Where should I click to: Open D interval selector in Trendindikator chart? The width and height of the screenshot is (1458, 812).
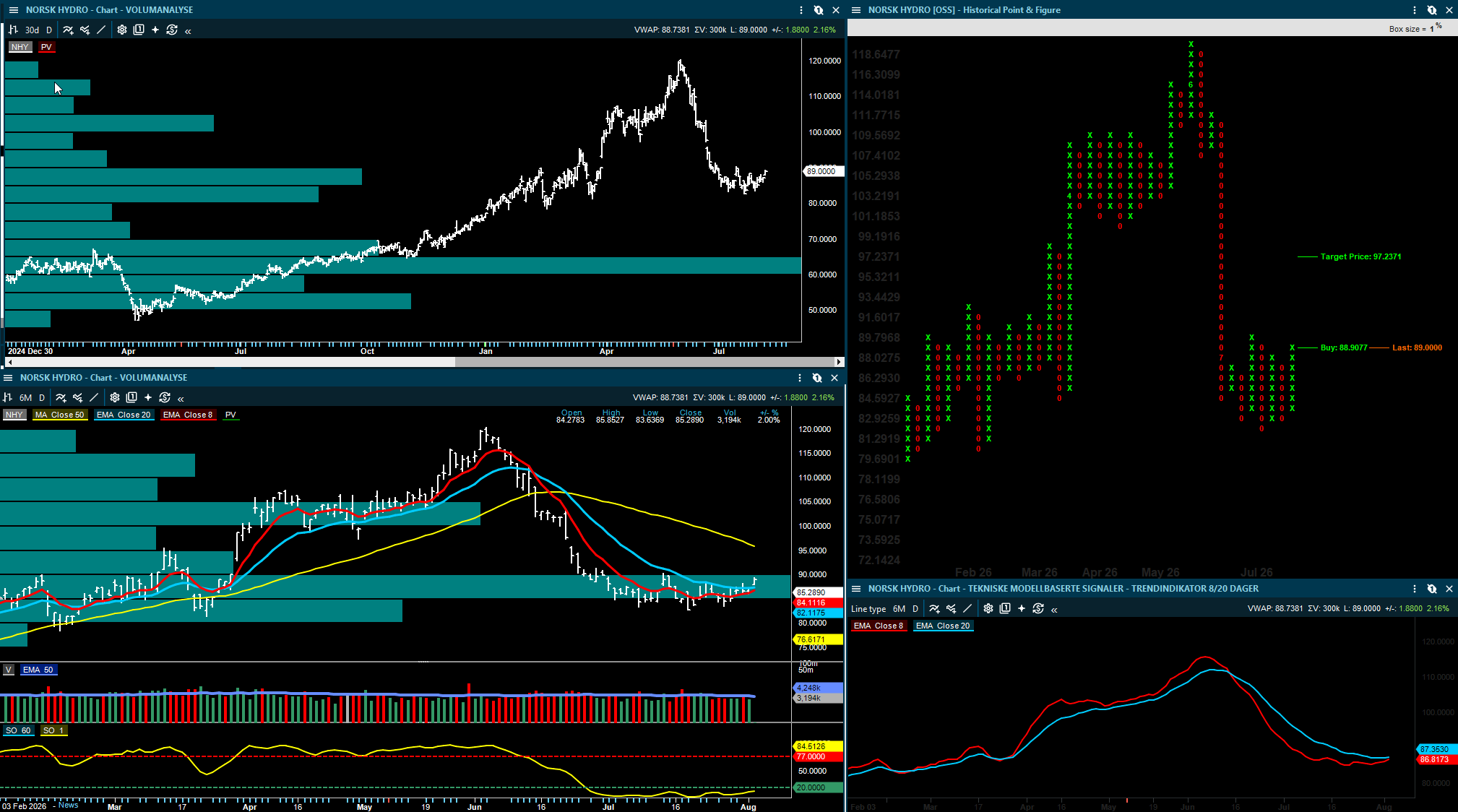coord(915,609)
